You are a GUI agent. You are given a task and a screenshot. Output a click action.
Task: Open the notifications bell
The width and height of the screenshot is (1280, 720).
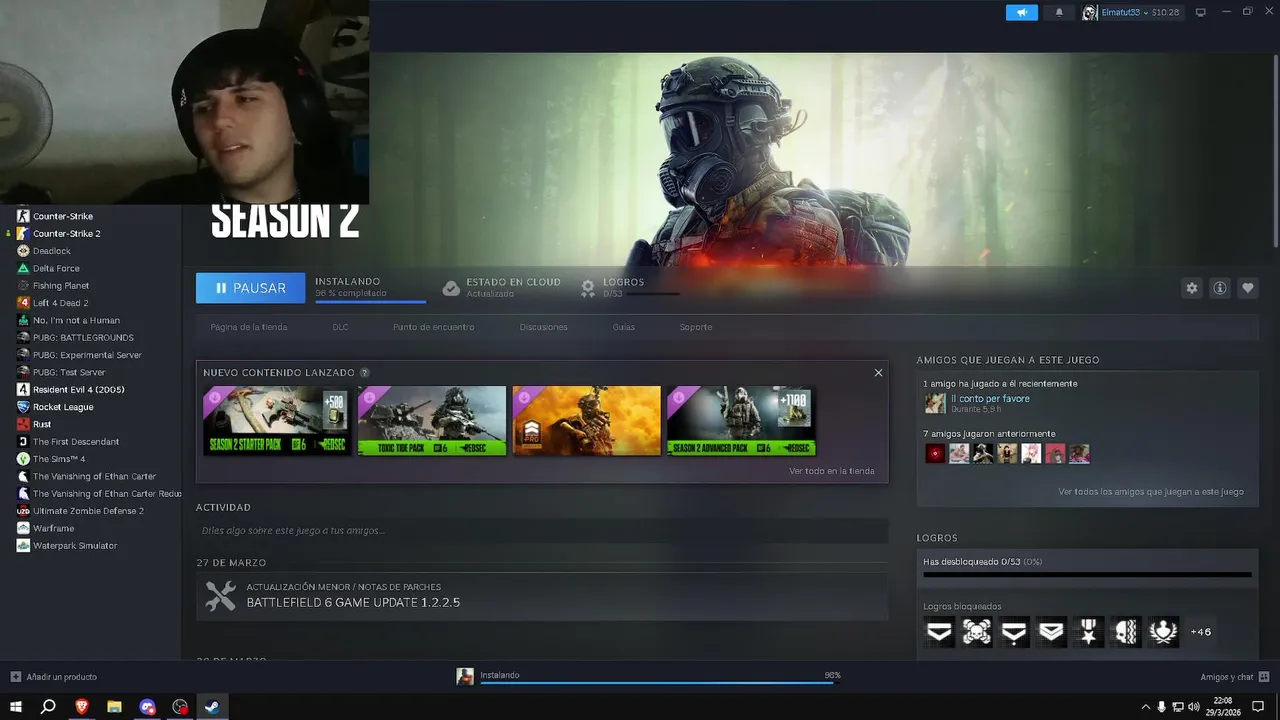tap(1059, 12)
